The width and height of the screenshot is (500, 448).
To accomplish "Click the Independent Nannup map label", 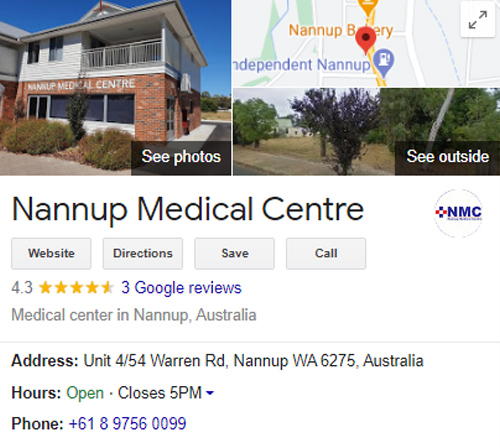I will [301, 65].
